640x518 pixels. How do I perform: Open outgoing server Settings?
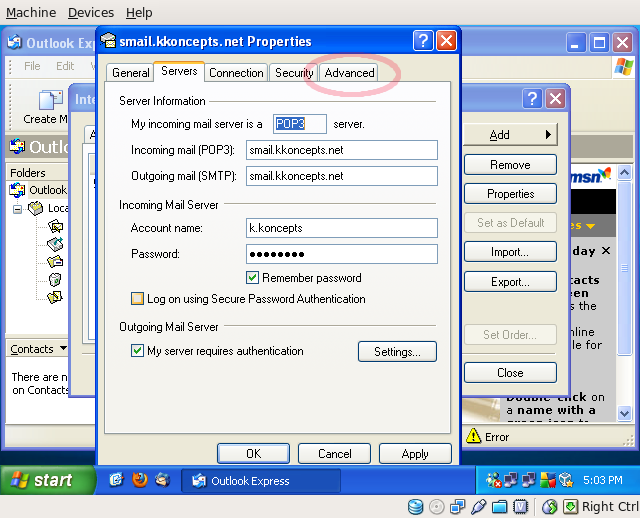397,351
